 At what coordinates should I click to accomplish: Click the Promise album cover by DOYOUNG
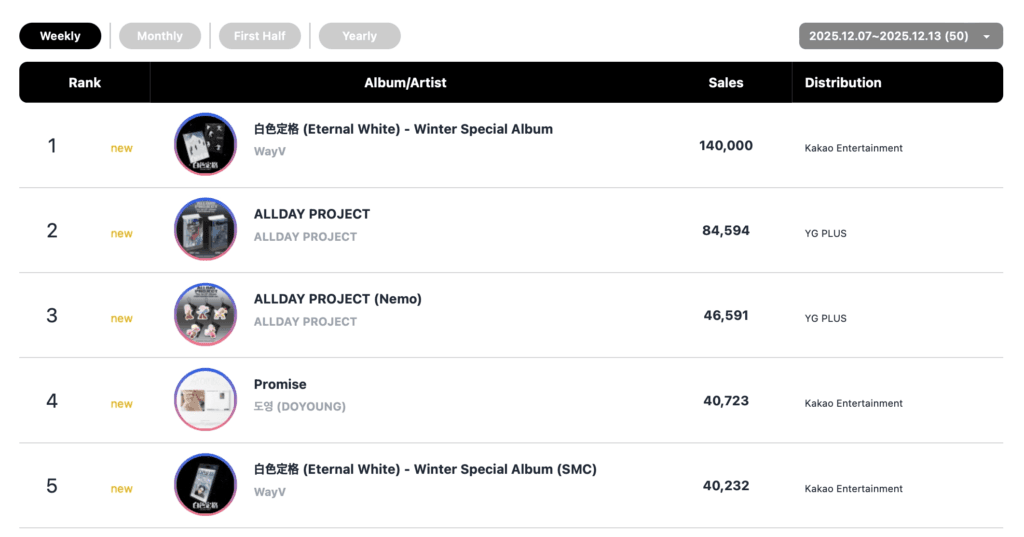[x=205, y=400]
